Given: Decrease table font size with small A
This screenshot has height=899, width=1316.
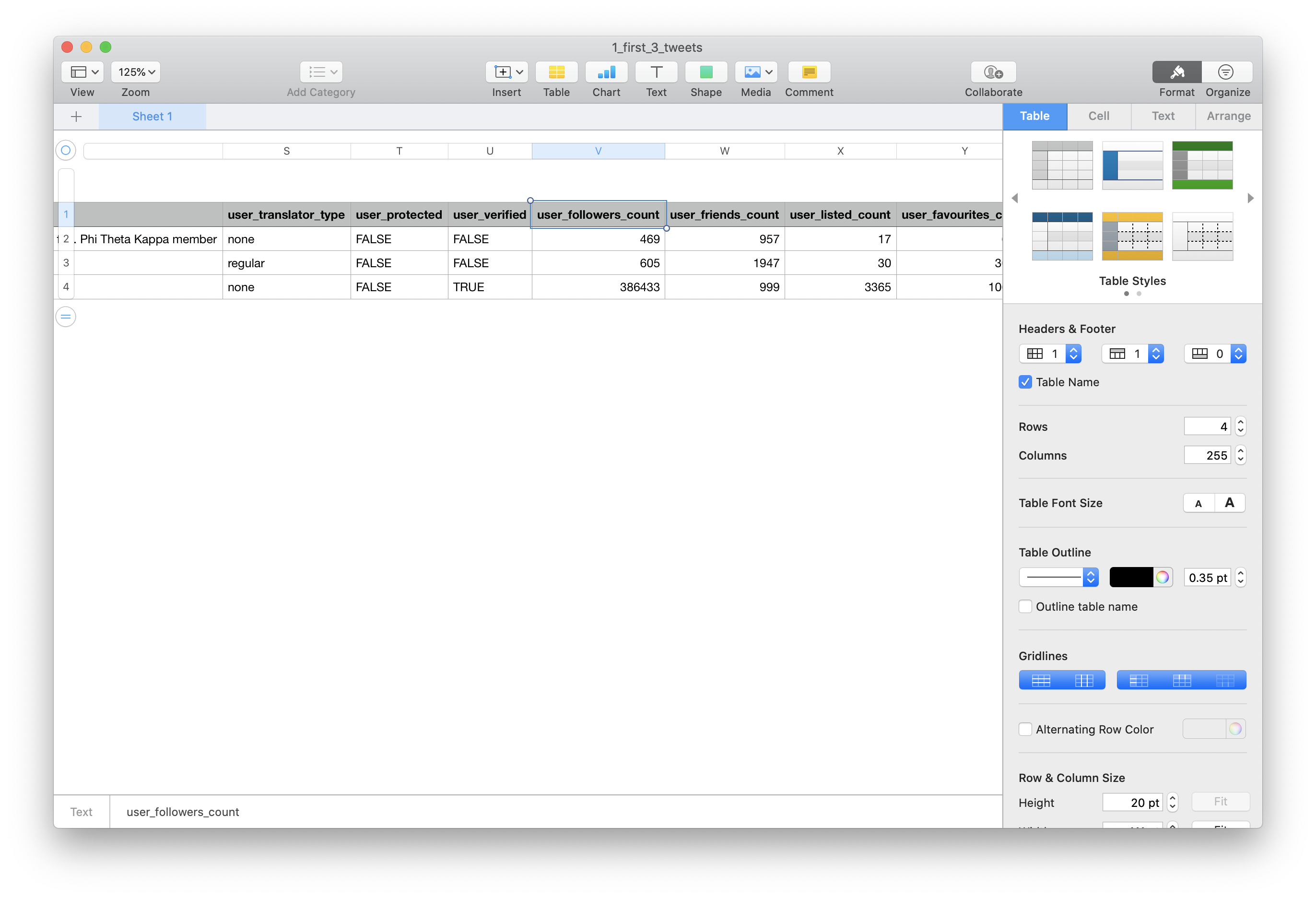Looking at the screenshot, I should pos(1199,503).
